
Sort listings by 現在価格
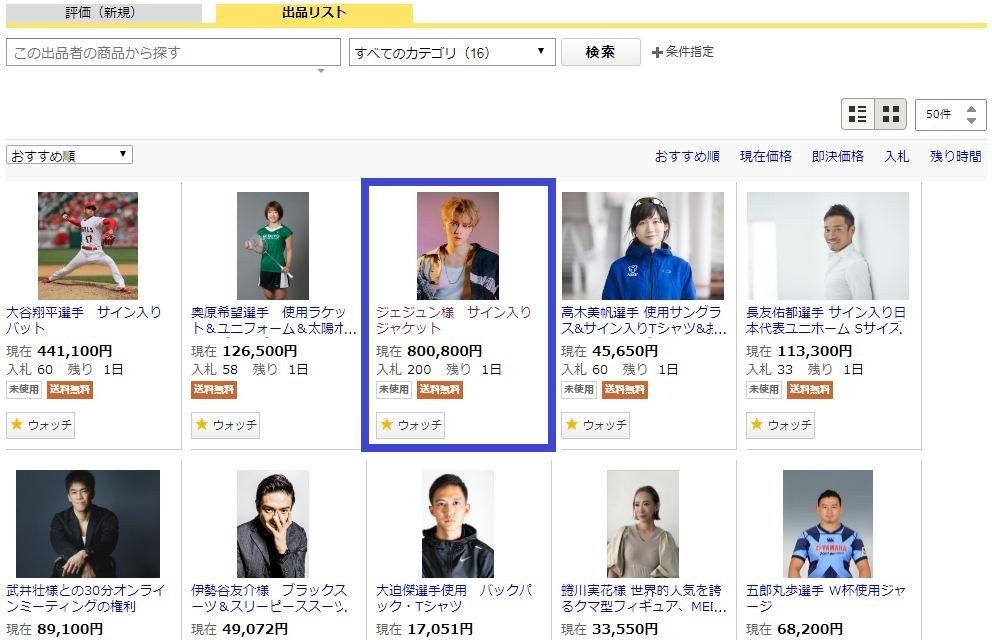coord(766,156)
